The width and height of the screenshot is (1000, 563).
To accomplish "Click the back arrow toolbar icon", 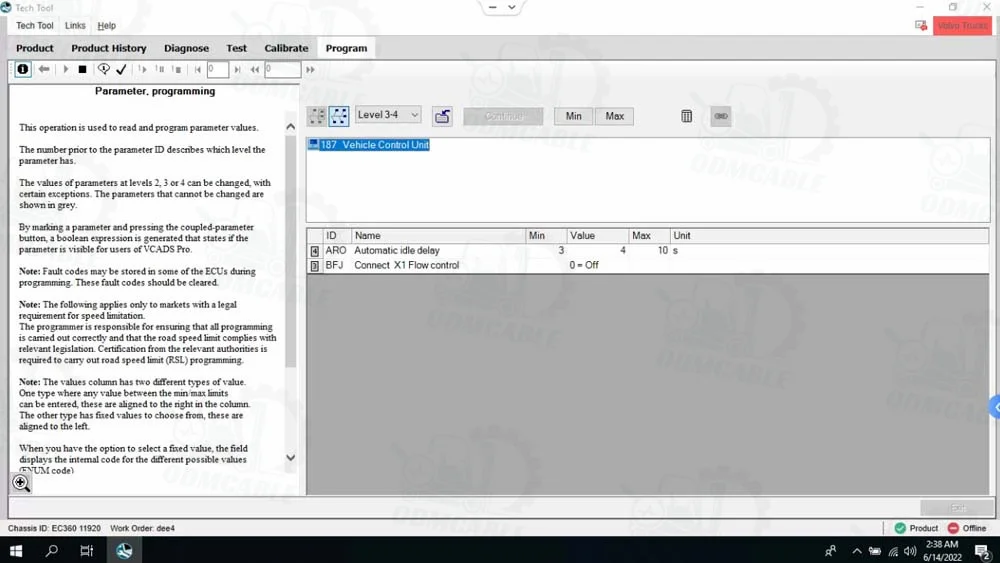I will (x=44, y=69).
